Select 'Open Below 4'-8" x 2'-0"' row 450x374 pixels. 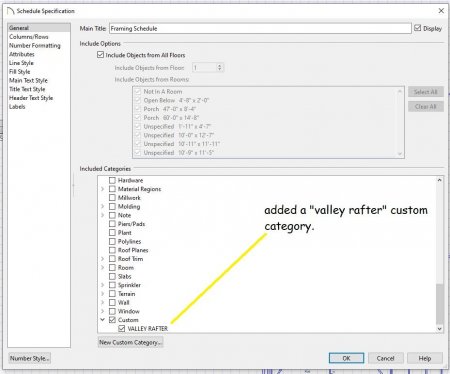(x=176, y=100)
